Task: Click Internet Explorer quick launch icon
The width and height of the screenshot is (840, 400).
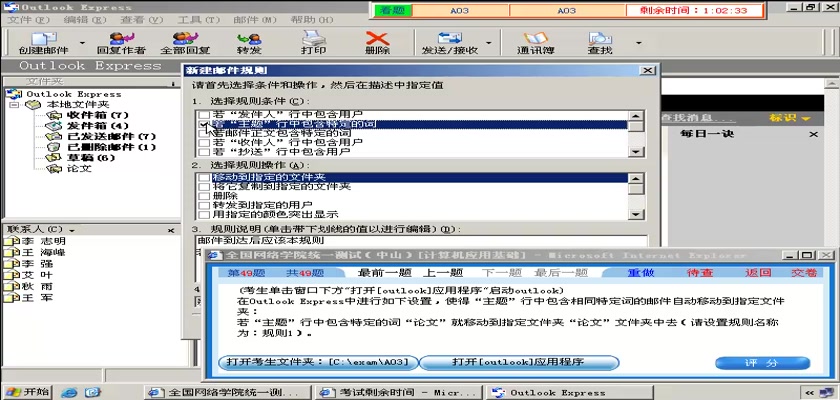Action: pos(69,393)
